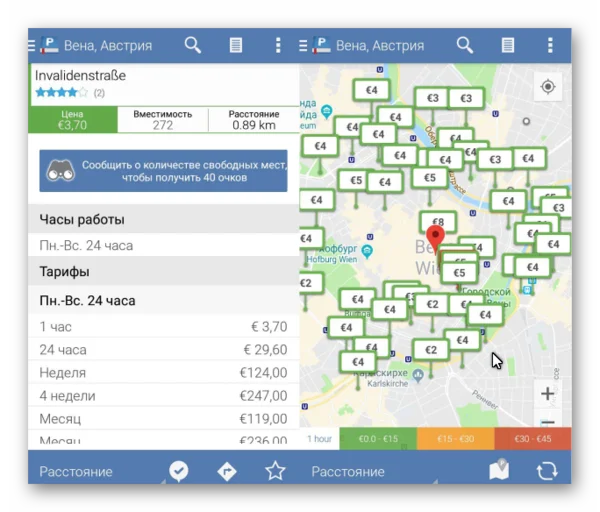The height and width of the screenshot is (512, 600).
Task: Select the Цена €3,70 tab
Action: (x=72, y=120)
